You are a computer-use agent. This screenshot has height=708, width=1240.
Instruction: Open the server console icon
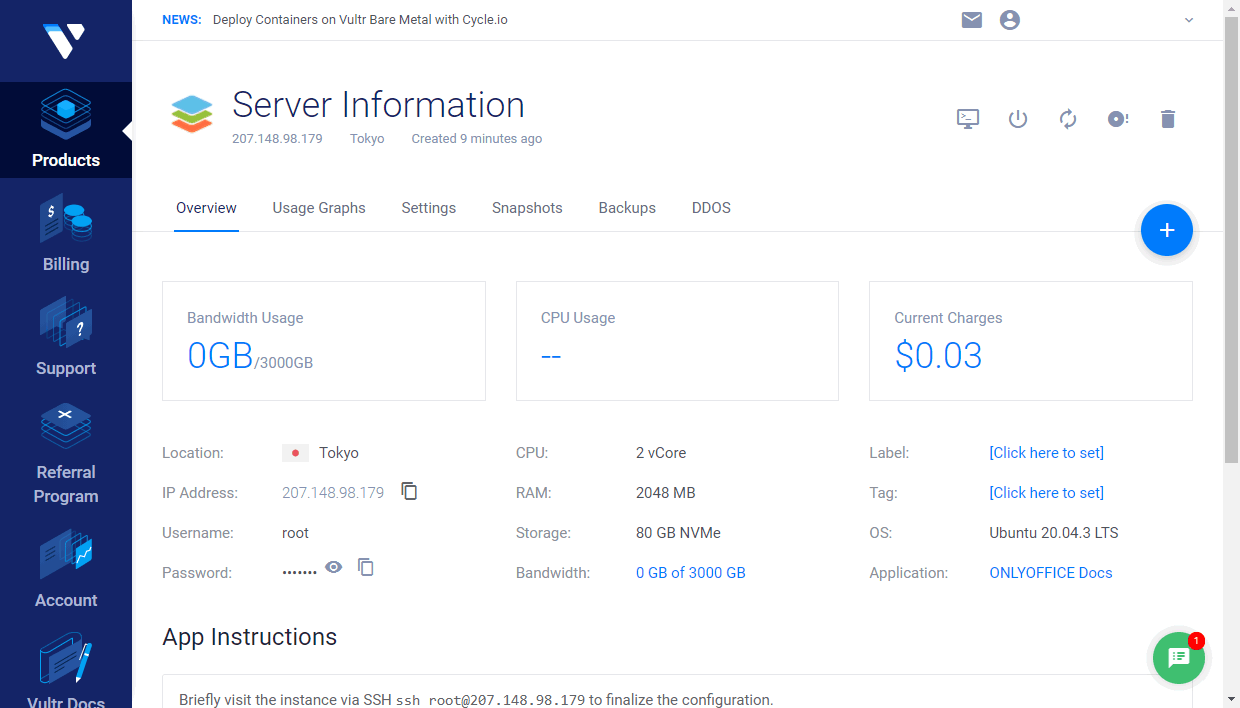[x=967, y=118]
